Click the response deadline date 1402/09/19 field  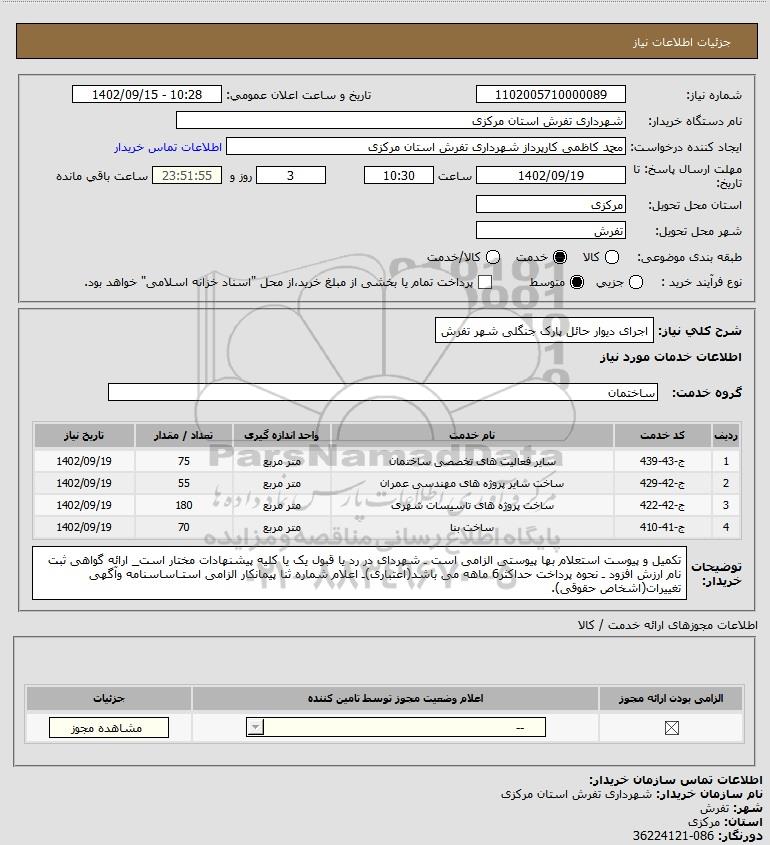coord(551,176)
